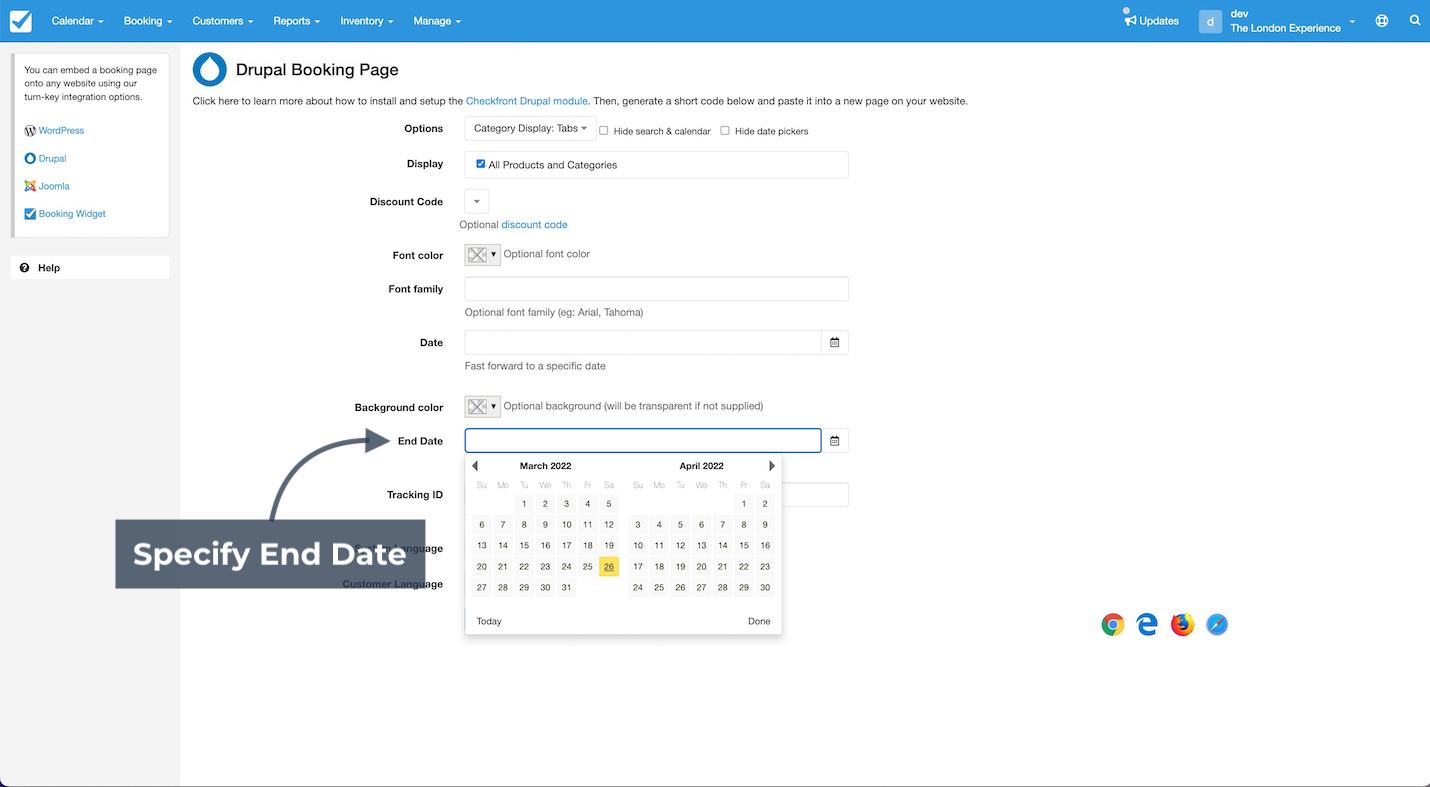This screenshot has width=1430, height=787.
Task: Click the Edge browser icon
Action: [x=1147, y=625]
